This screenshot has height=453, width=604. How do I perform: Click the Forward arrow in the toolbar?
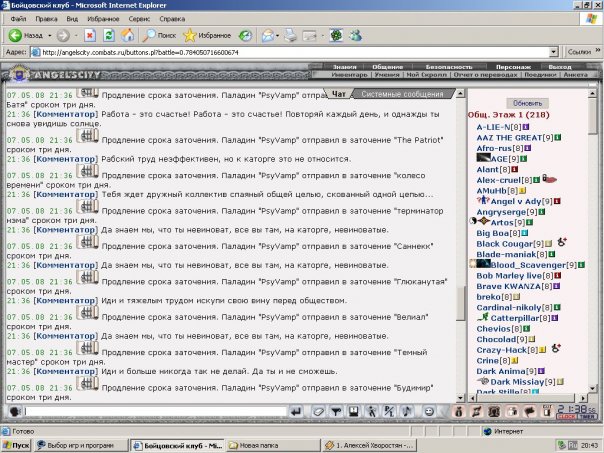[x=63, y=36]
